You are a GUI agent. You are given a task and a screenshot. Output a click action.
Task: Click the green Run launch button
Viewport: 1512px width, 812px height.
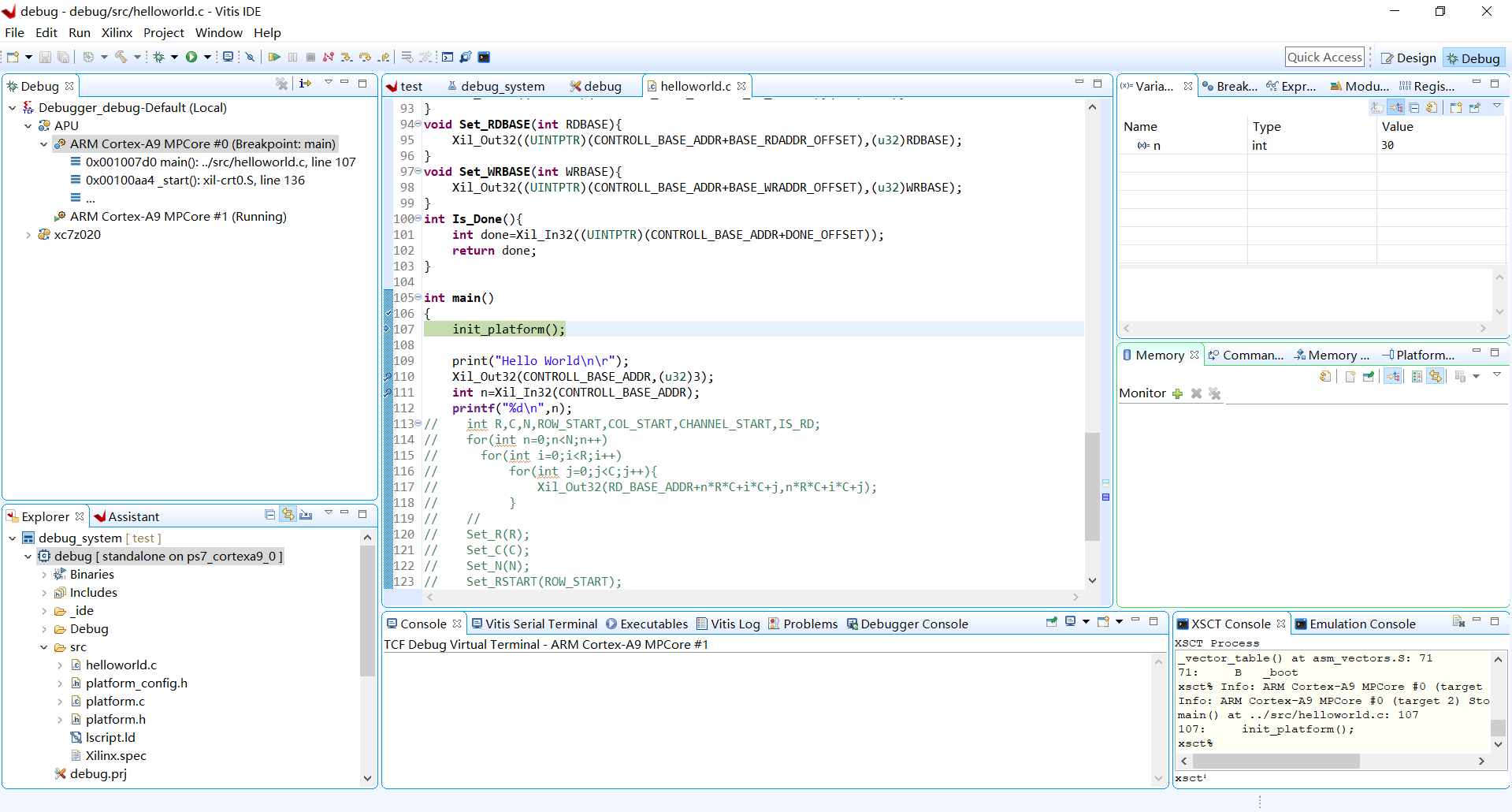[x=191, y=57]
